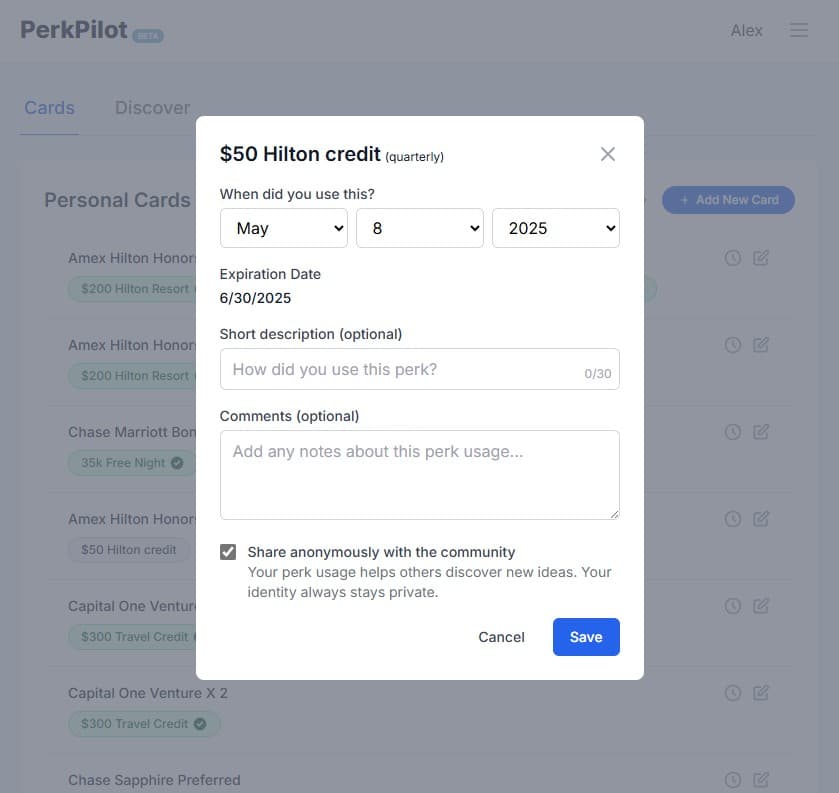The image size is (839, 793).
Task: Click edit icon for Capital One Venture X 2
Action: click(x=761, y=693)
